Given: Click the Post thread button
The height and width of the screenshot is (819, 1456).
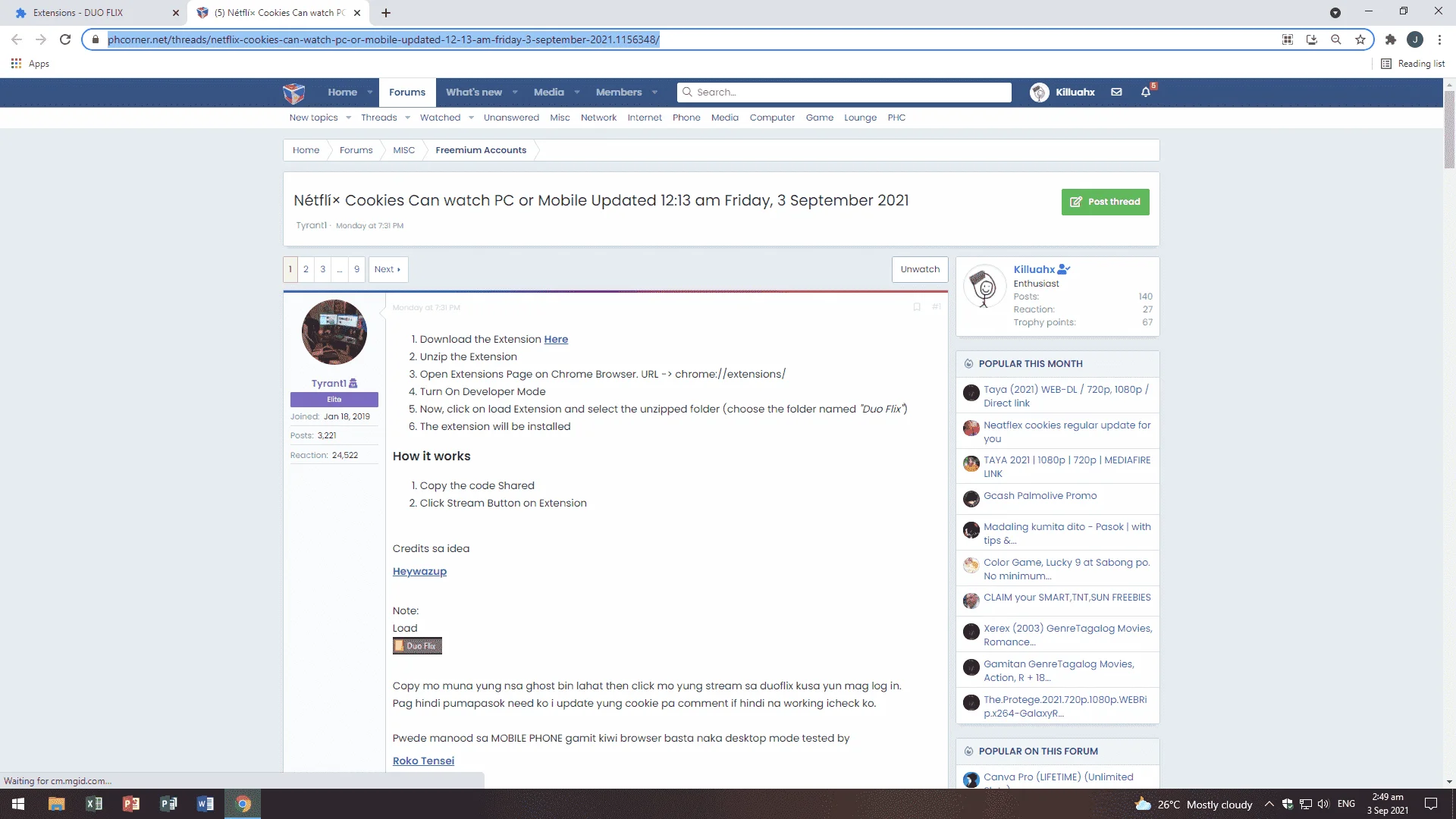Looking at the screenshot, I should (1105, 202).
